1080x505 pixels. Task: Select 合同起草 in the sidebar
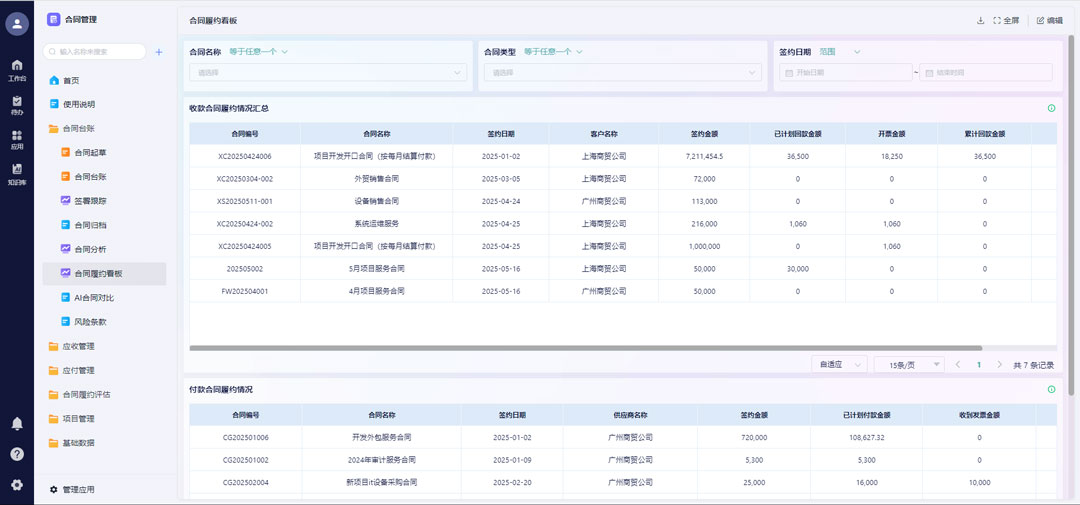click(x=90, y=153)
